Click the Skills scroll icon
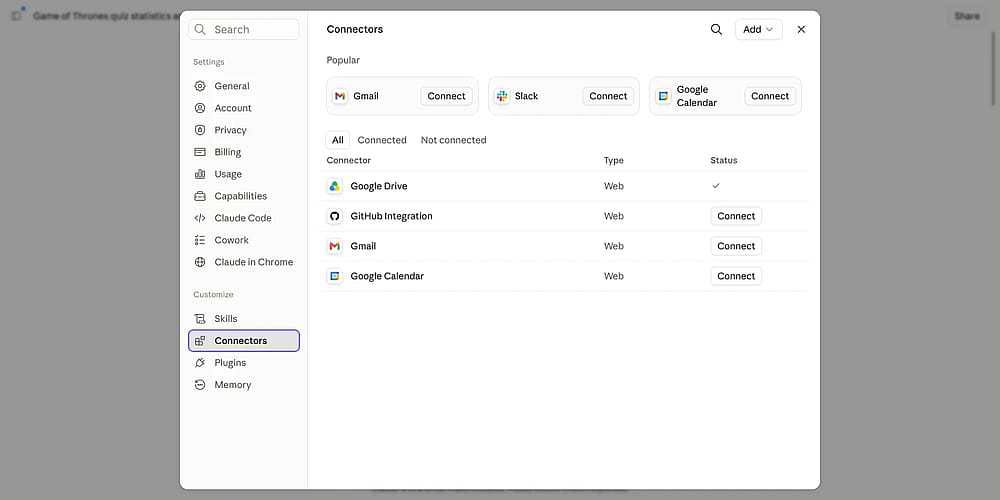Image resolution: width=1000 pixels, height=500 pixels. pyautogui.click(x=200, y=319)
